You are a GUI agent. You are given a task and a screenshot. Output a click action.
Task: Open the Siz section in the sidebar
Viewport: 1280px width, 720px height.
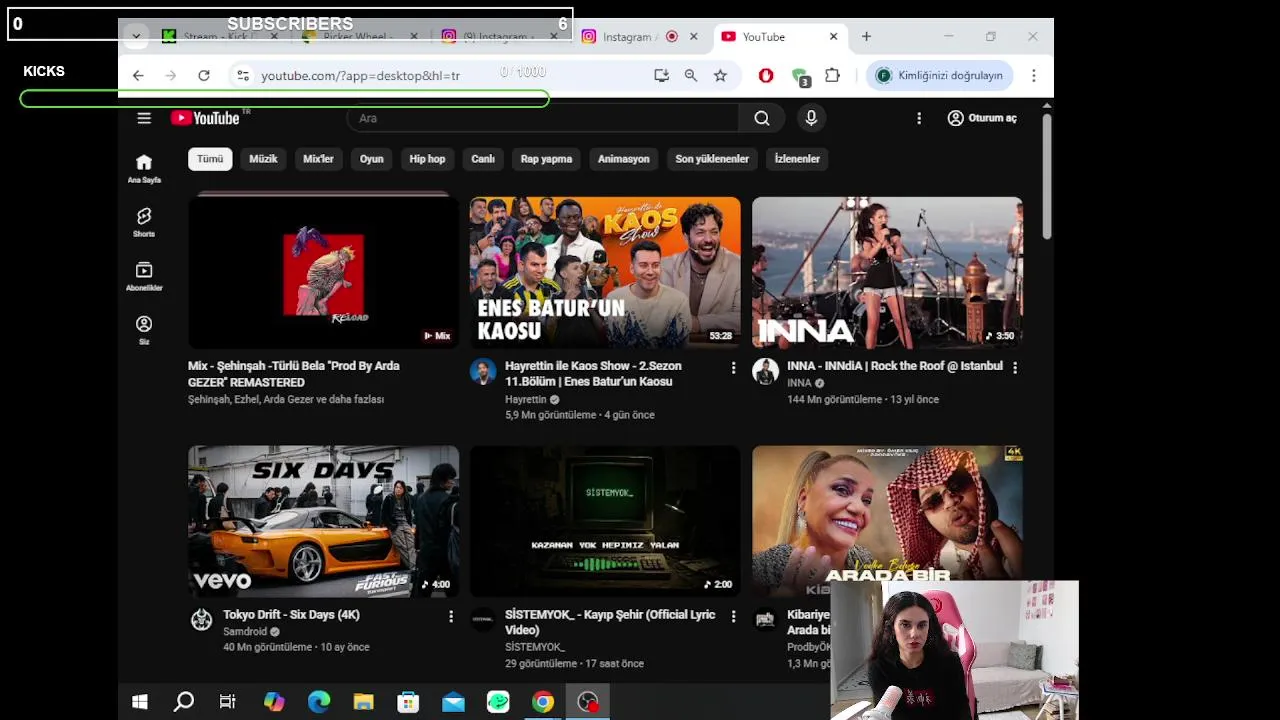[144, 330]
